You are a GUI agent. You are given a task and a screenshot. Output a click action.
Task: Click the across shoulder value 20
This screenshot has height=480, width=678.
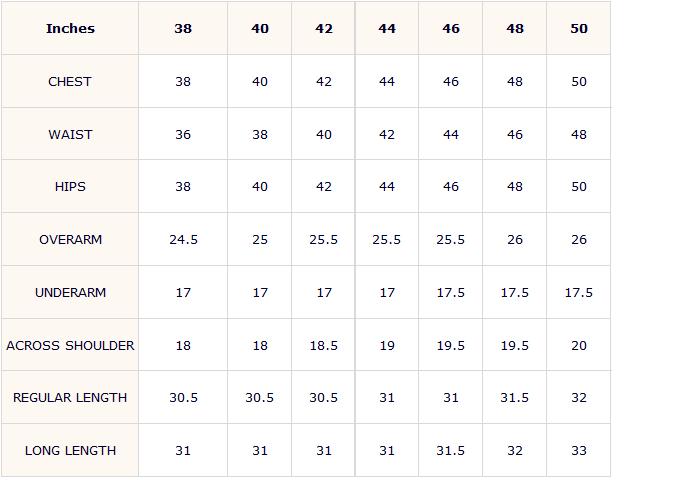pyautogui.click(x=579, y=346)
